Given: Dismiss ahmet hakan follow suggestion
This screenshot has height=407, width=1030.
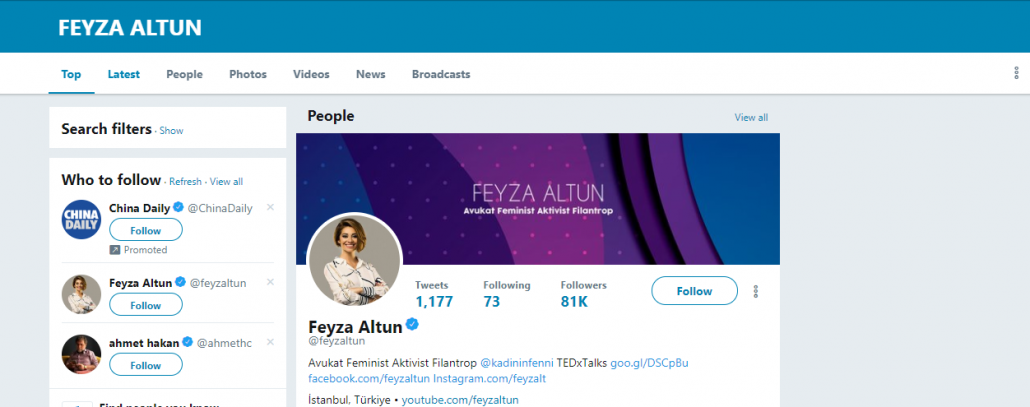Looking at the screenshot, I should 270,342.
